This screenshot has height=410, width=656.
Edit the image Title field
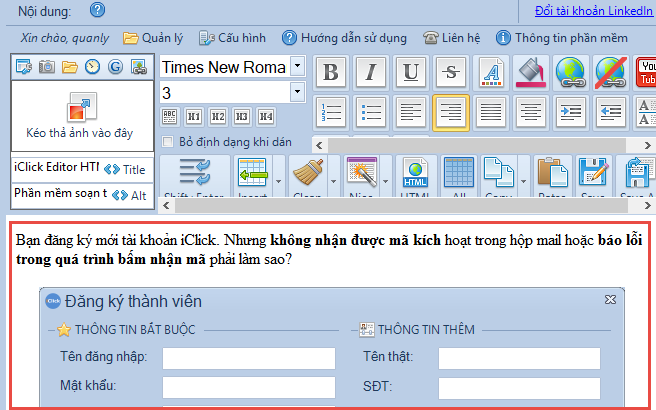[x=56, y=167]
